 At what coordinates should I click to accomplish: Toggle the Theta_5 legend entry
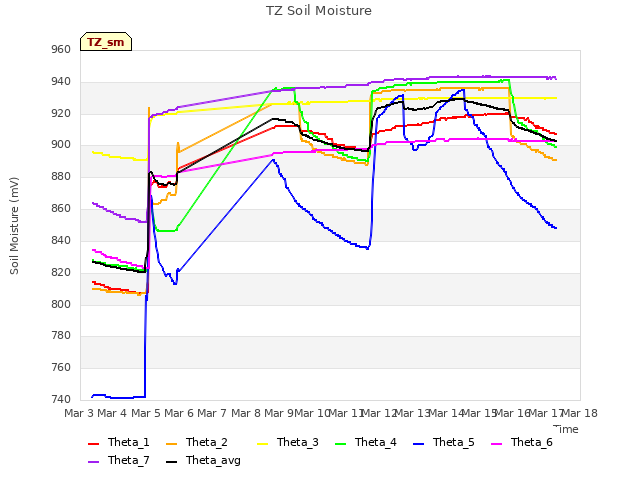pos(444,442)
